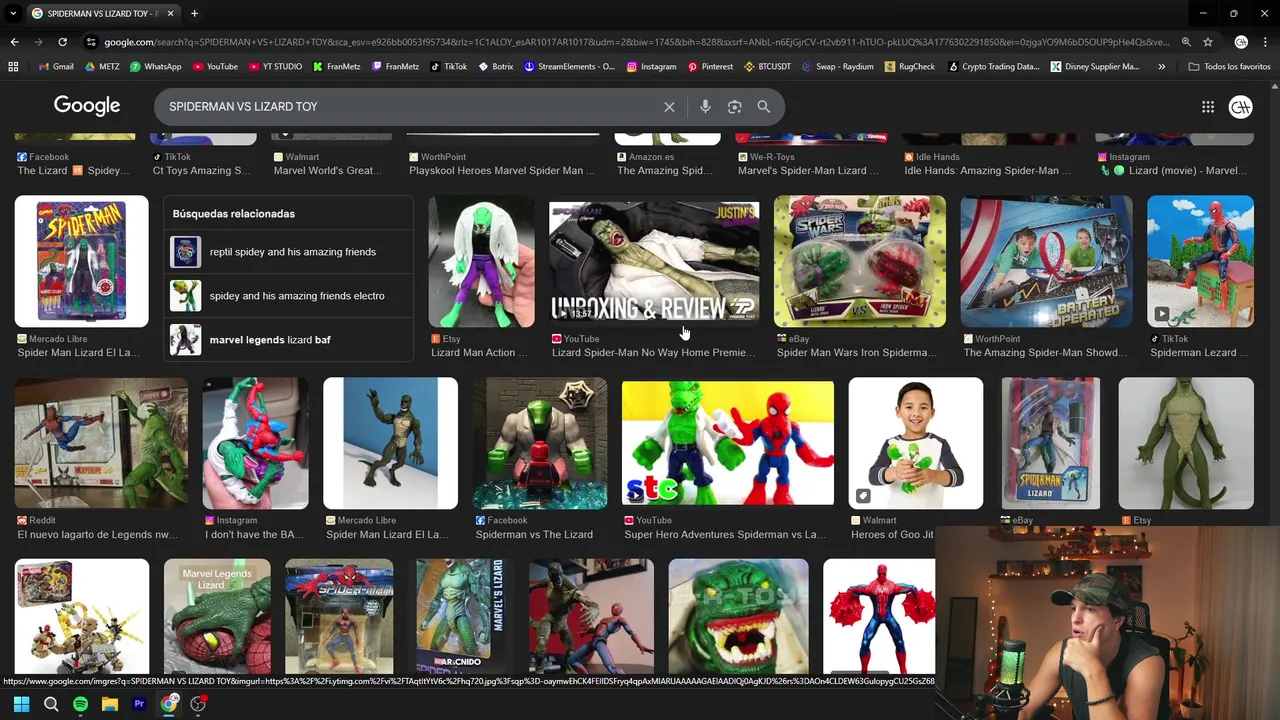This screenshot has height=720, width=1280.
Task: Open the Pinterest bookmark
Action: tap(710, 67)
